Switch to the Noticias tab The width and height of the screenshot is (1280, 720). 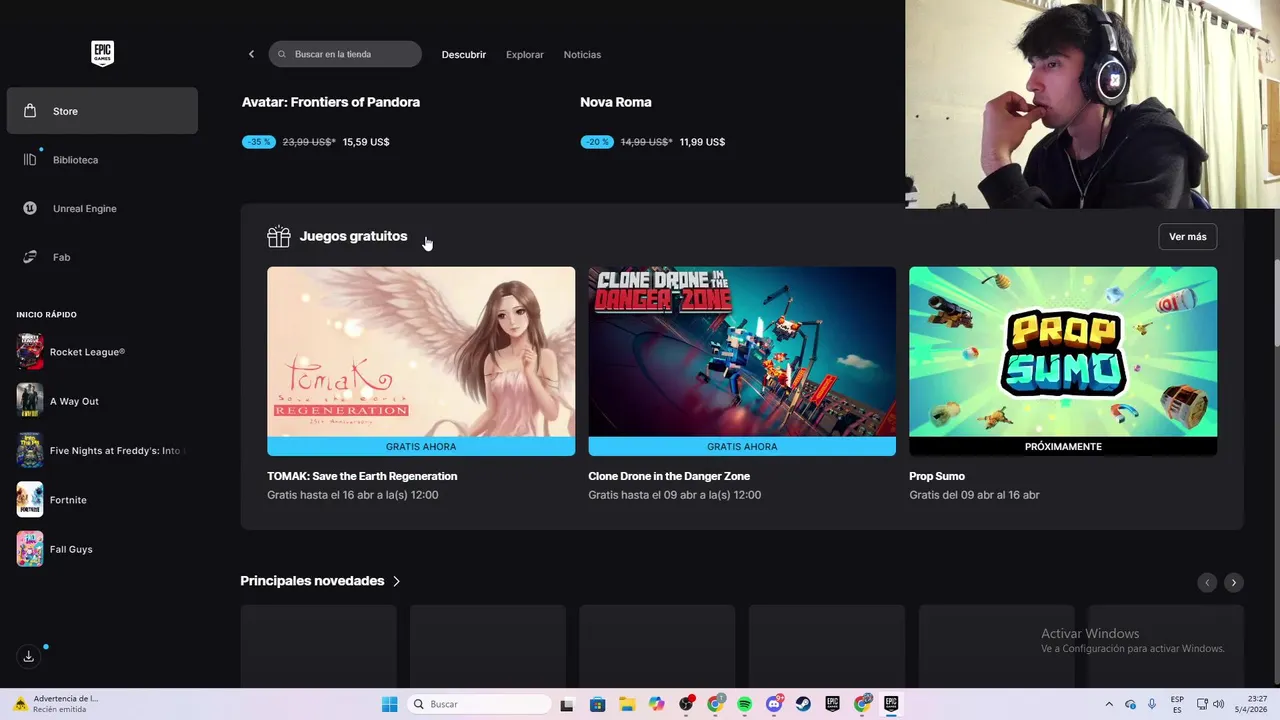(582, 55)
